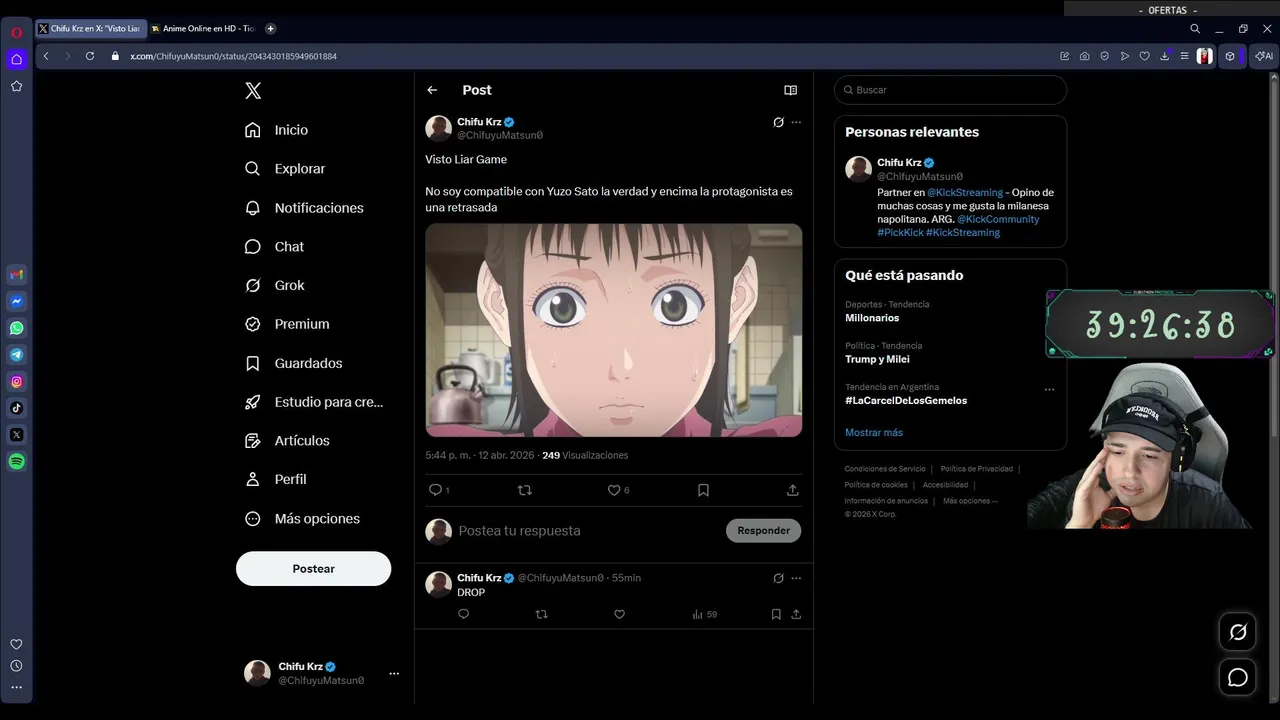Click the Postear button
The width and height of the screenshot is (1280, 720).
pyautogui.click(x=313, y=568)
